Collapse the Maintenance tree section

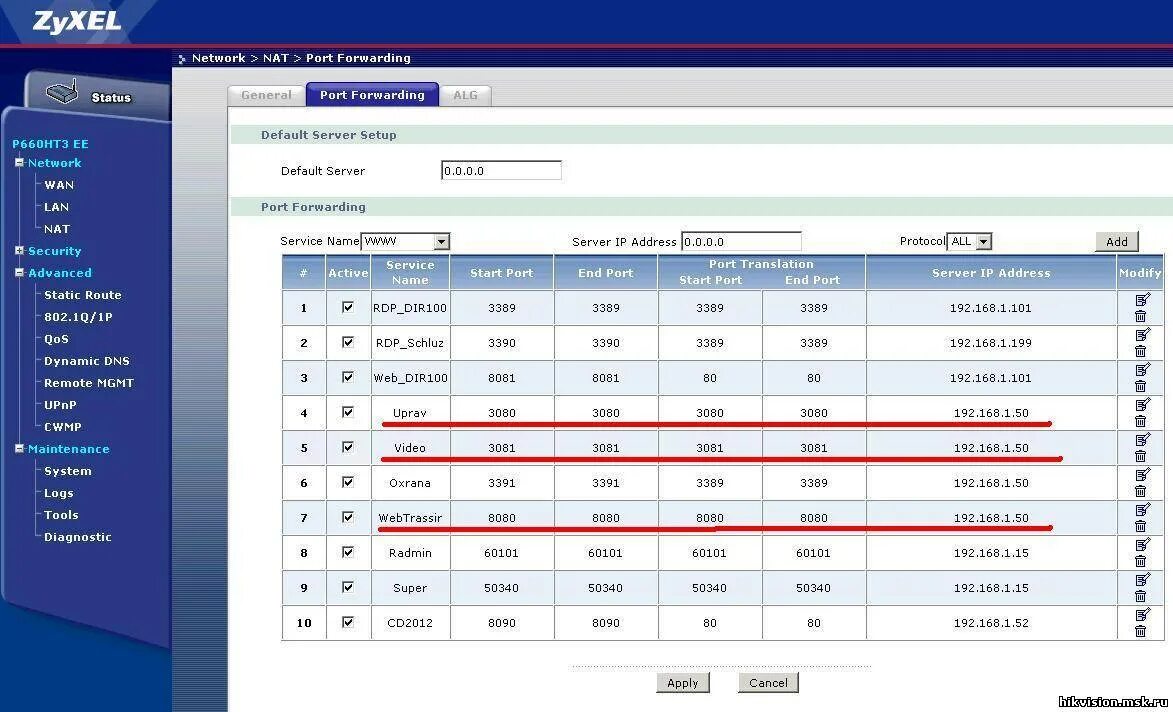[x=19, y=449]
